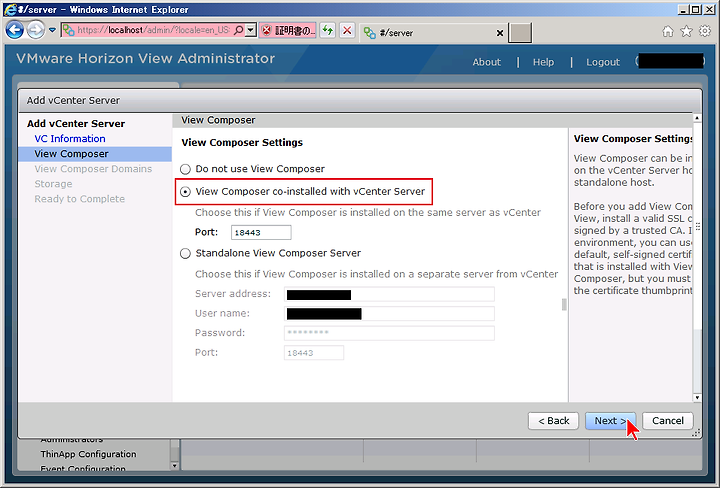Open recent pages dropdown beside Forward arrow

coord(52,30)
